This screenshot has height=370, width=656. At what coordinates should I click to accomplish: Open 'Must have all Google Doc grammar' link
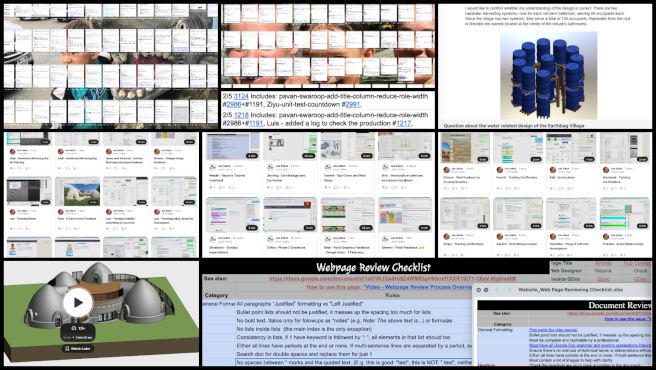[590, 346]
